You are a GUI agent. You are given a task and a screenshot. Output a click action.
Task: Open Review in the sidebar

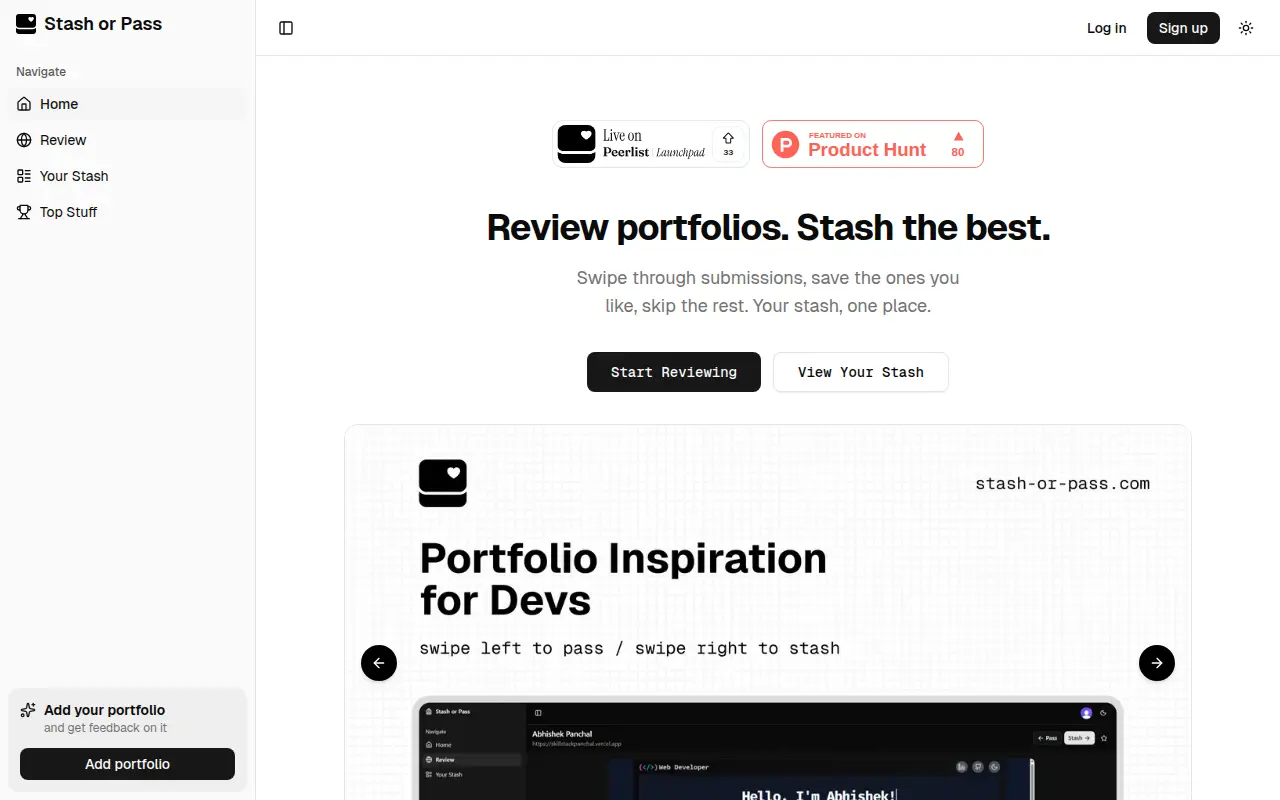click(128, 140)
